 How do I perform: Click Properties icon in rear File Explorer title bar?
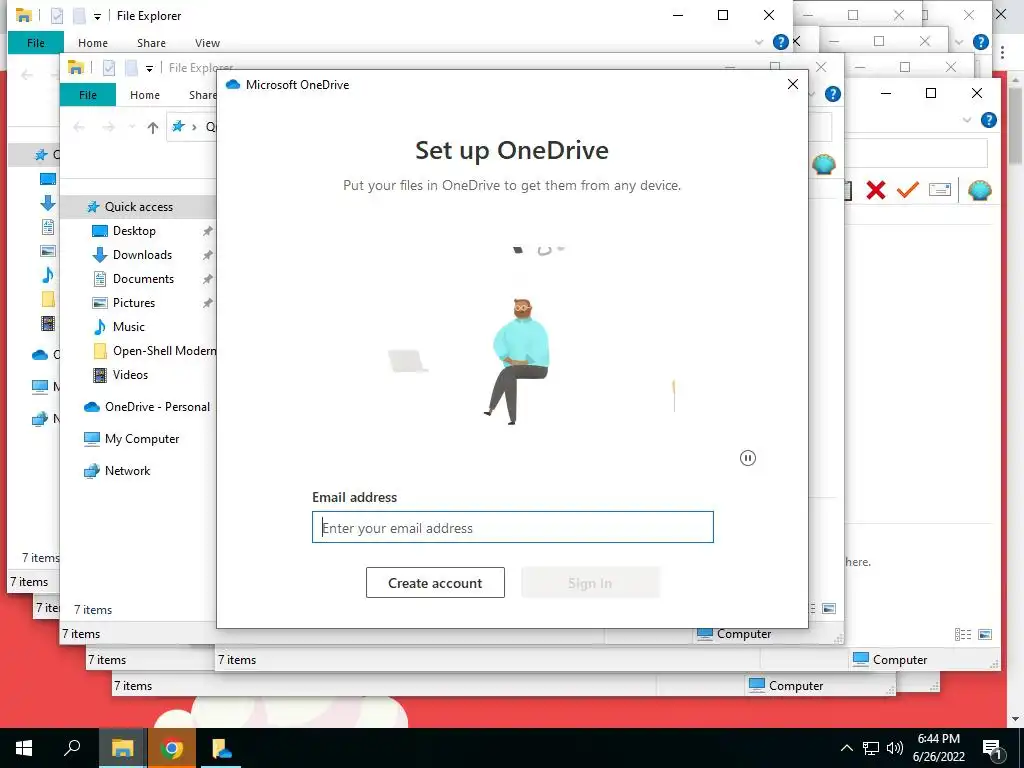point(57,15)
